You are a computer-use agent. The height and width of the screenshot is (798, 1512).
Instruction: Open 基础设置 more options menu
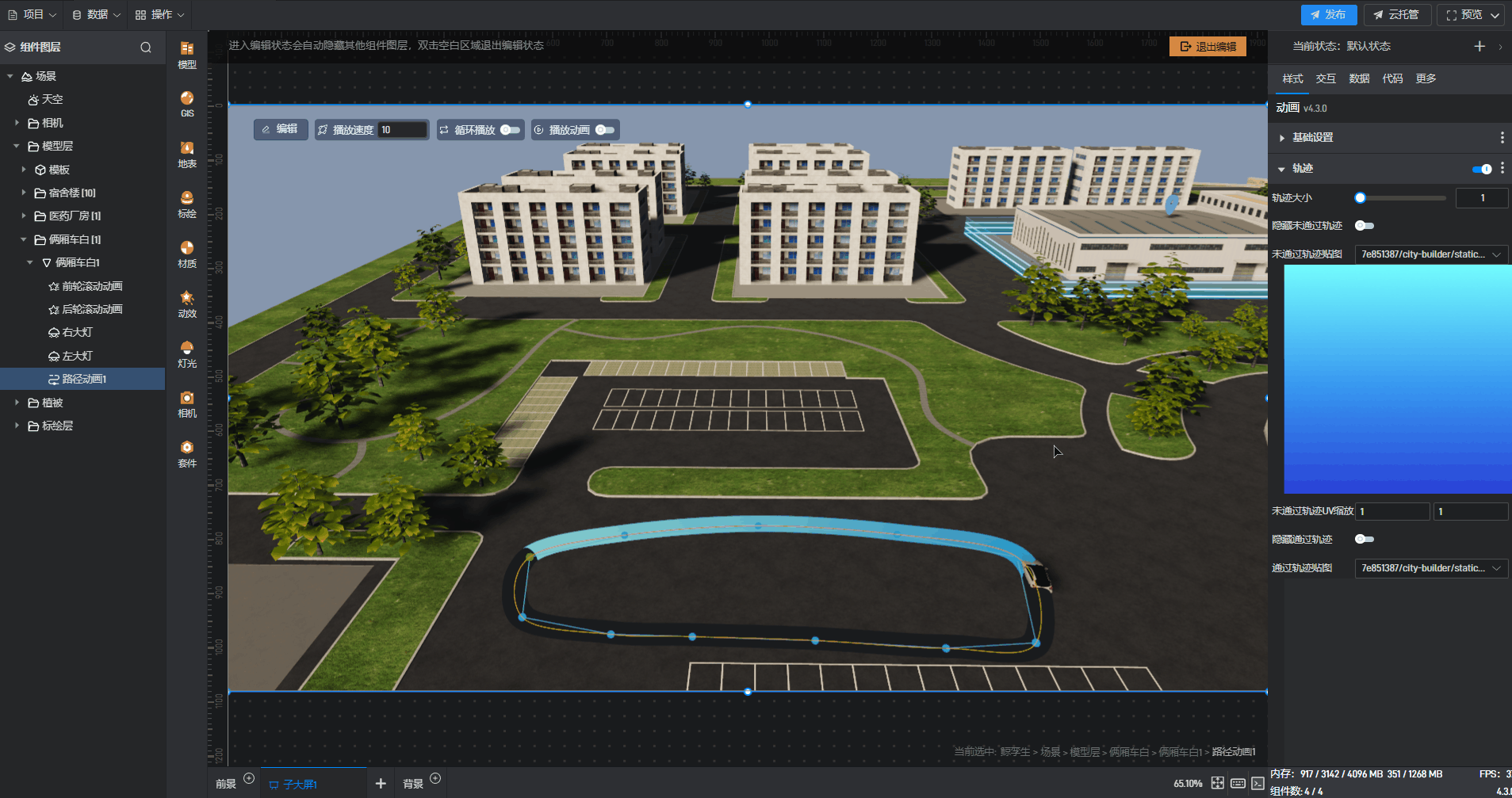(x=1502, y=138)
